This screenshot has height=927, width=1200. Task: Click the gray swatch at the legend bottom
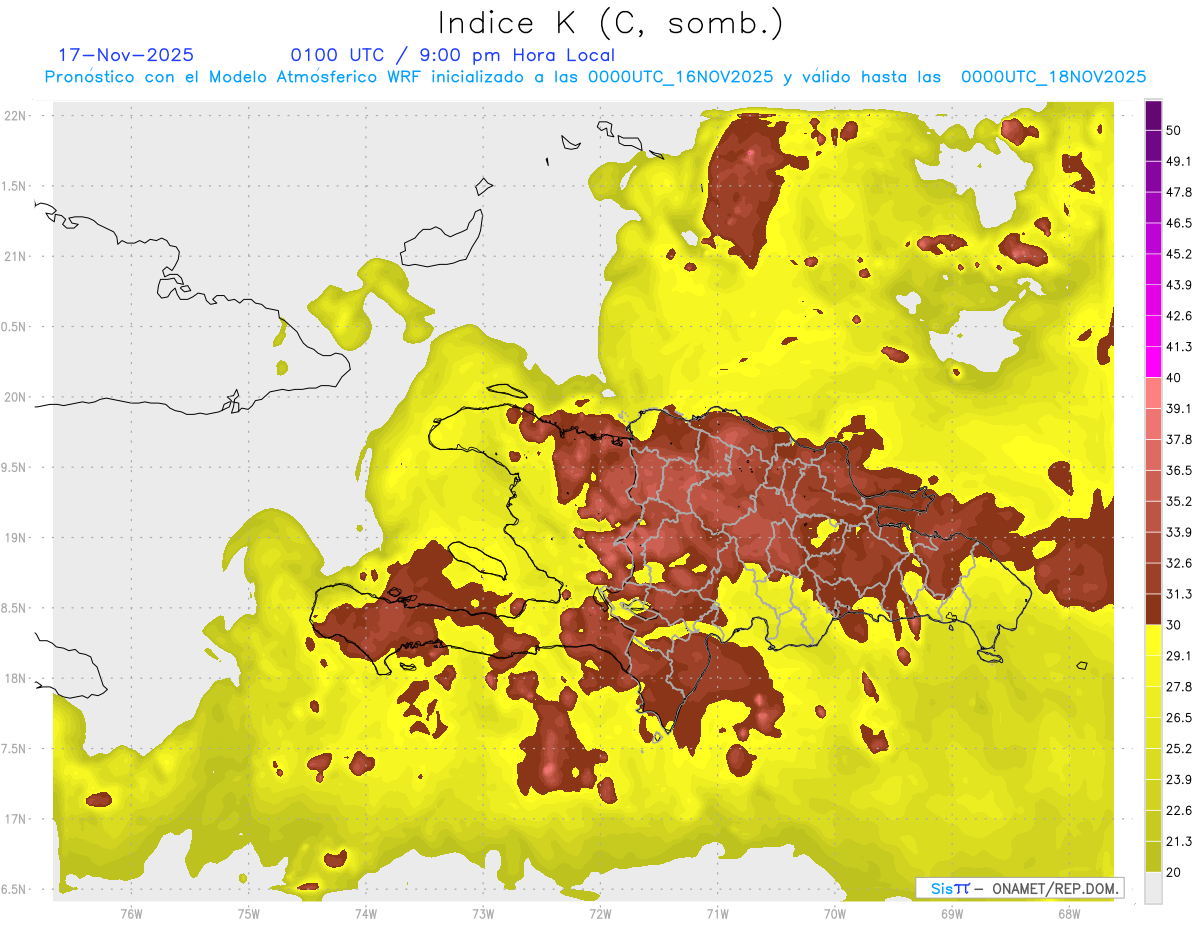(x=1153, y=887)
